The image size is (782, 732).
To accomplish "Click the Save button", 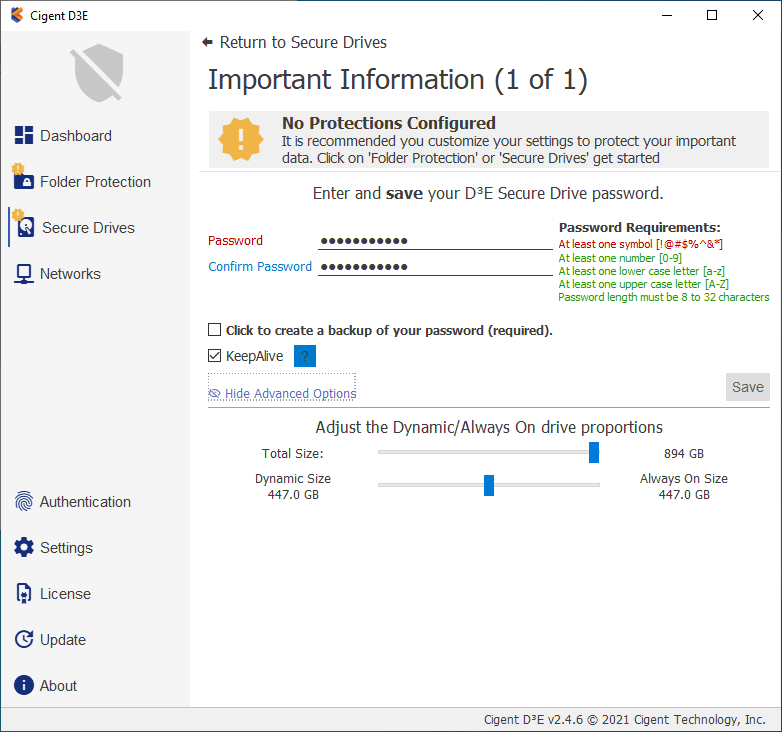I will [747, 387].
